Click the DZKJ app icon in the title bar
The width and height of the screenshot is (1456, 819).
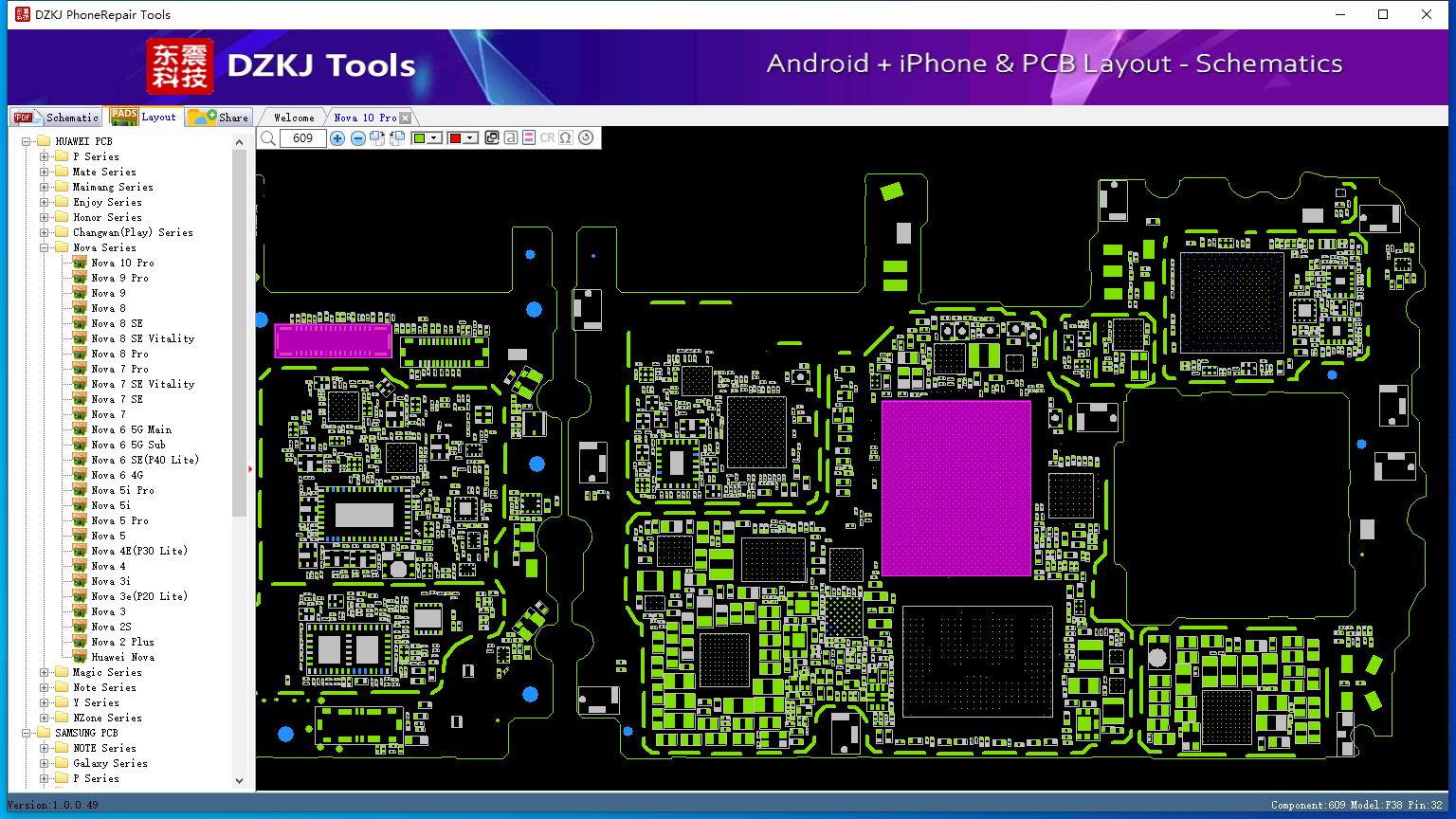coord(22,14)
